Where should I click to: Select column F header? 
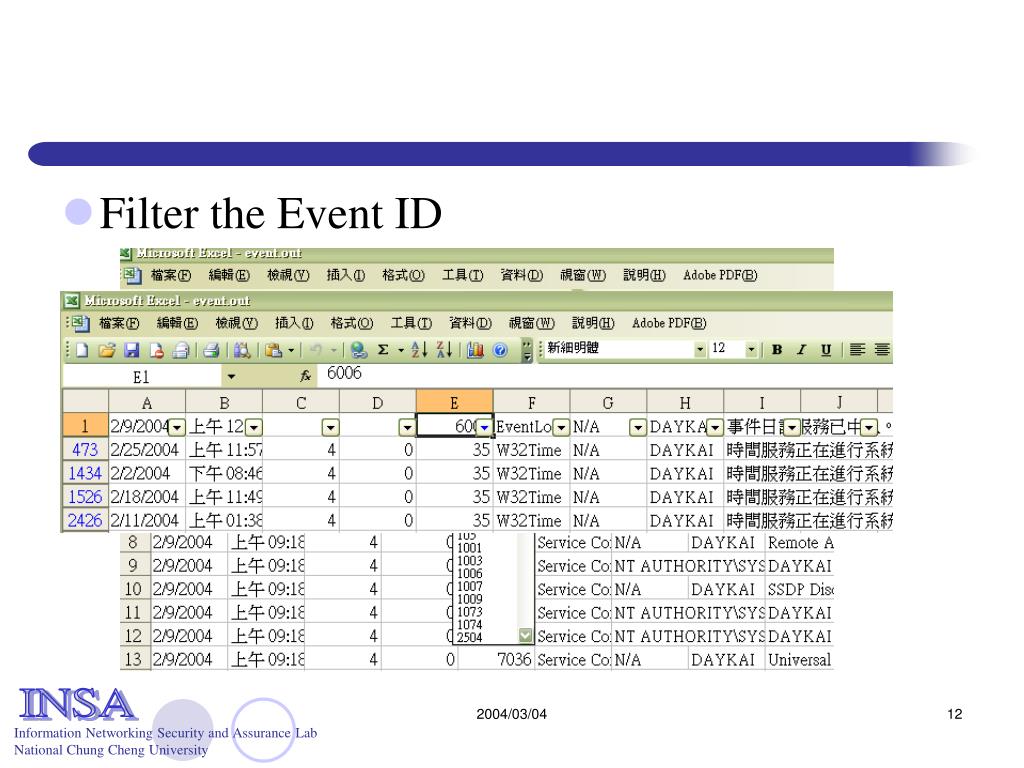point(531,402)
